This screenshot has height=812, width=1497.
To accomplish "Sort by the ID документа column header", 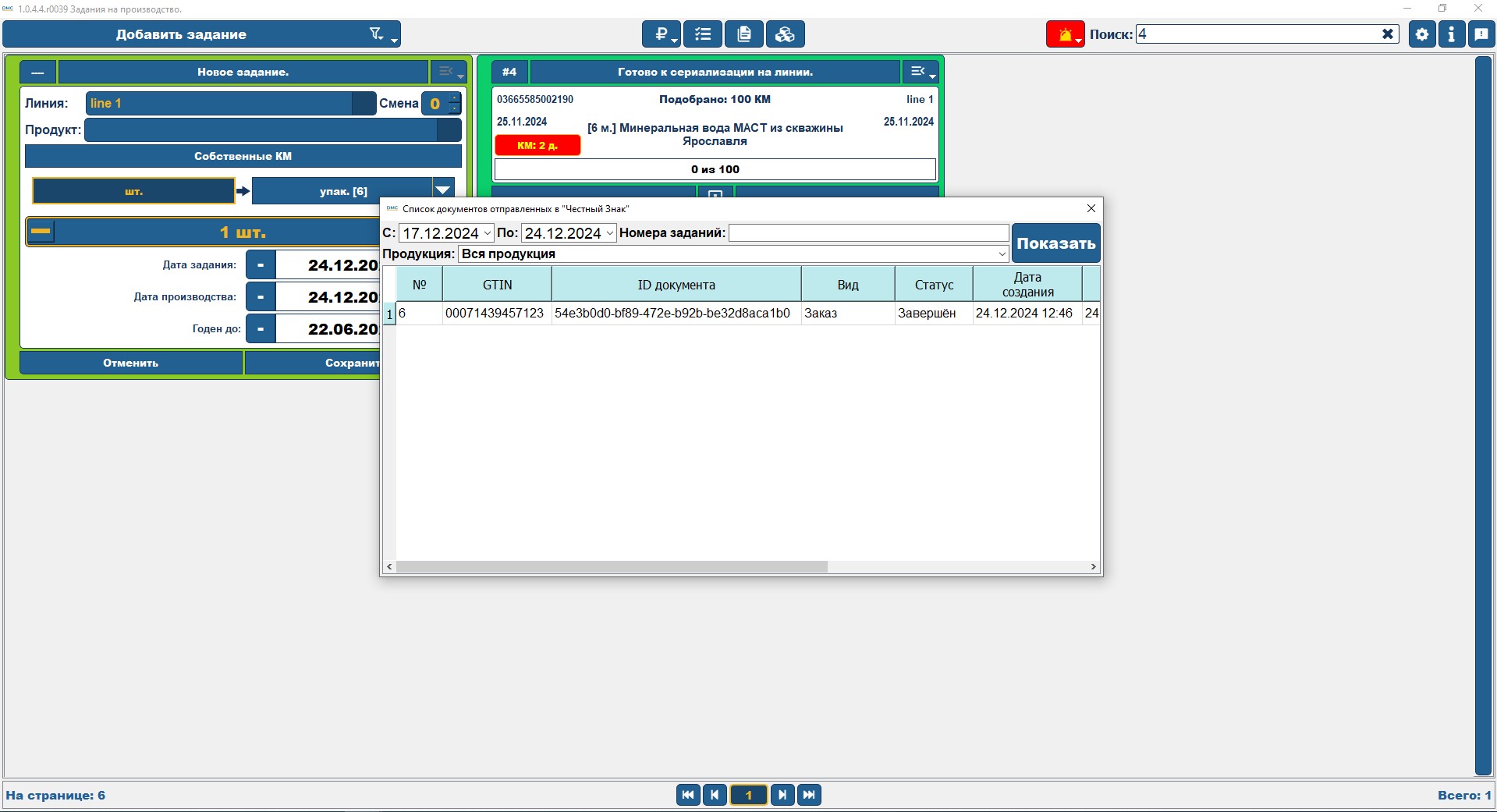I will pyautogui.click(x=676, y=285).
